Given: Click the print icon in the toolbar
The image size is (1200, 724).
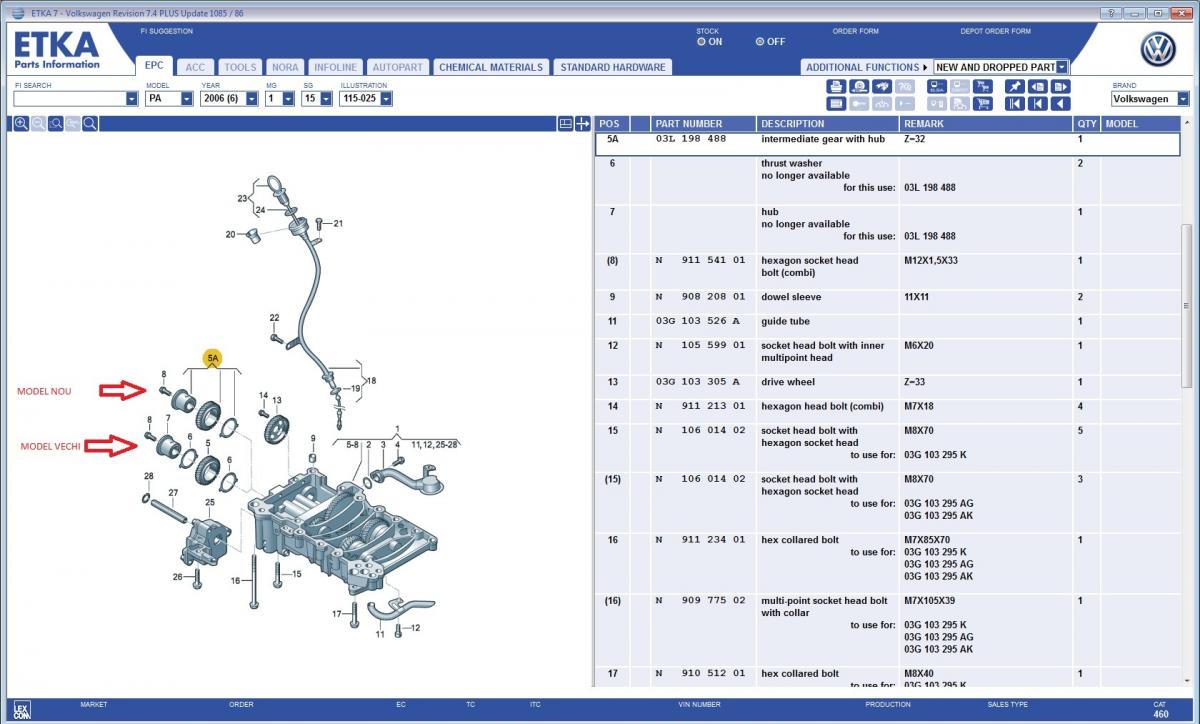Looking at the screenshot, I should coord(836,86).
